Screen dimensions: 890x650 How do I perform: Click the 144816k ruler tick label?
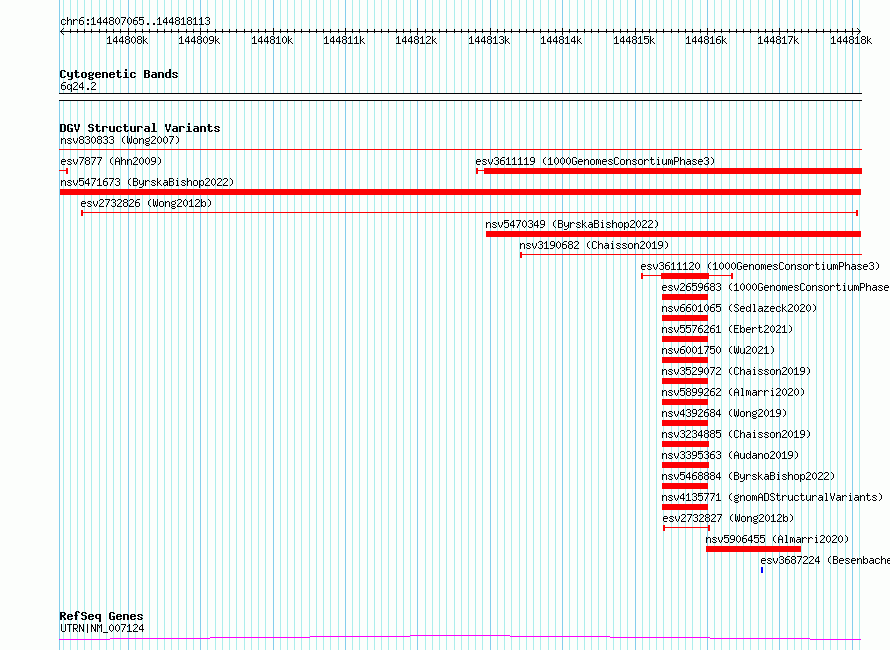click(706, 40)
